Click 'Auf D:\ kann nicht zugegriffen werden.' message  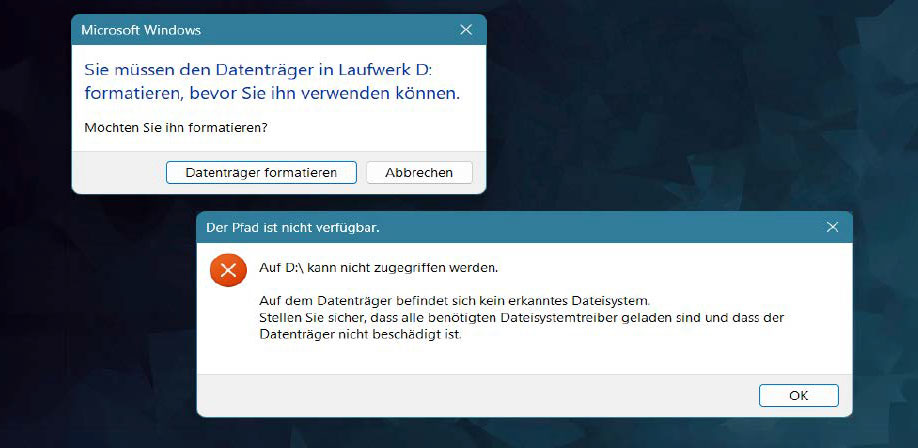[x=379, y=268]
